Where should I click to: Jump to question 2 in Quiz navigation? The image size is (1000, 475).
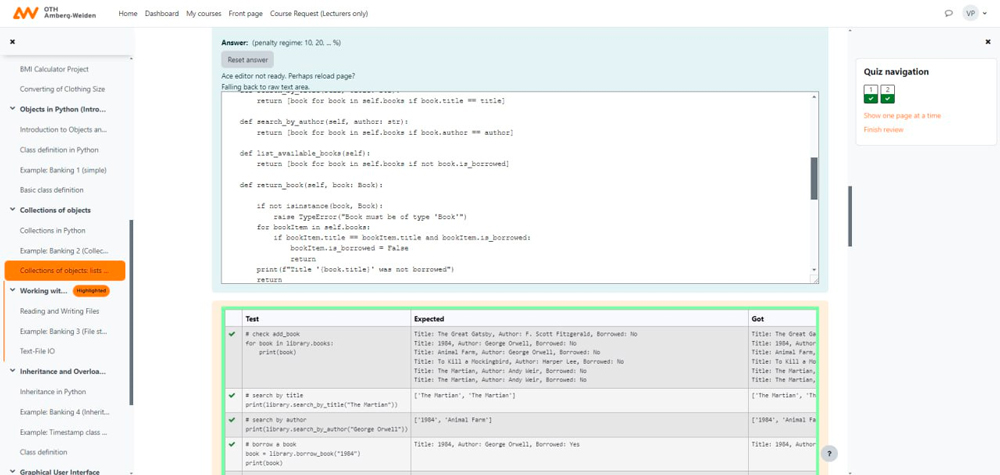point(887,94)
